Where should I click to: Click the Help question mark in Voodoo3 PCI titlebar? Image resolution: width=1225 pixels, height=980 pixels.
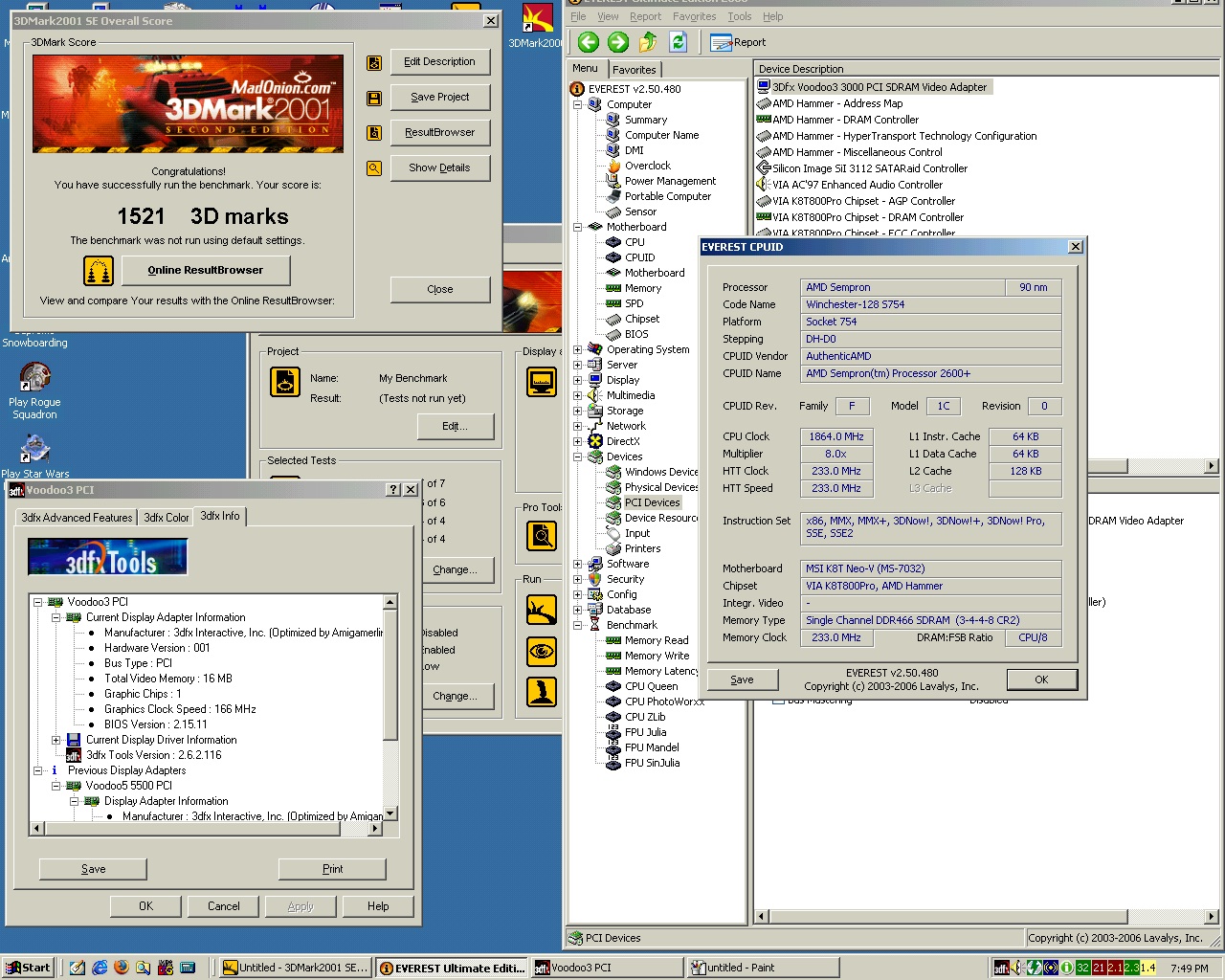[x=393, y=489]
